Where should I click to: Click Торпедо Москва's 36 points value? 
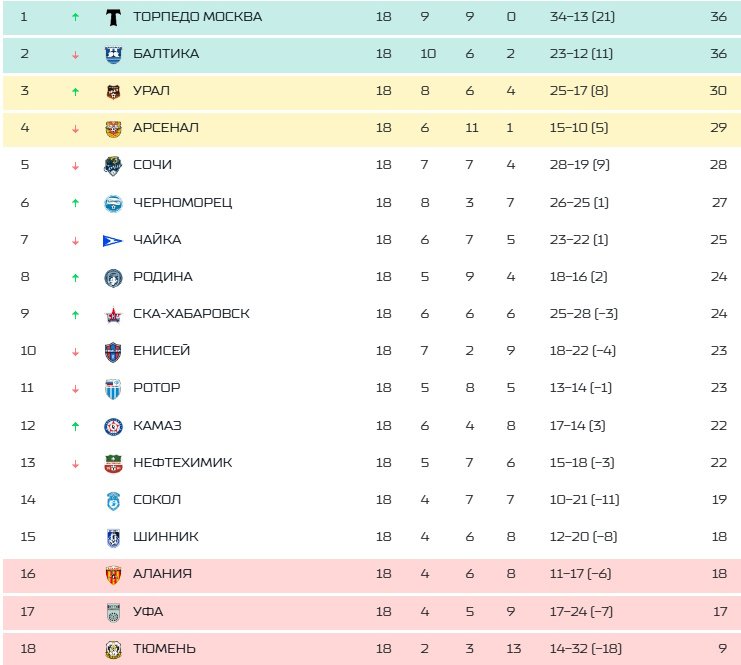click(716, 17)
